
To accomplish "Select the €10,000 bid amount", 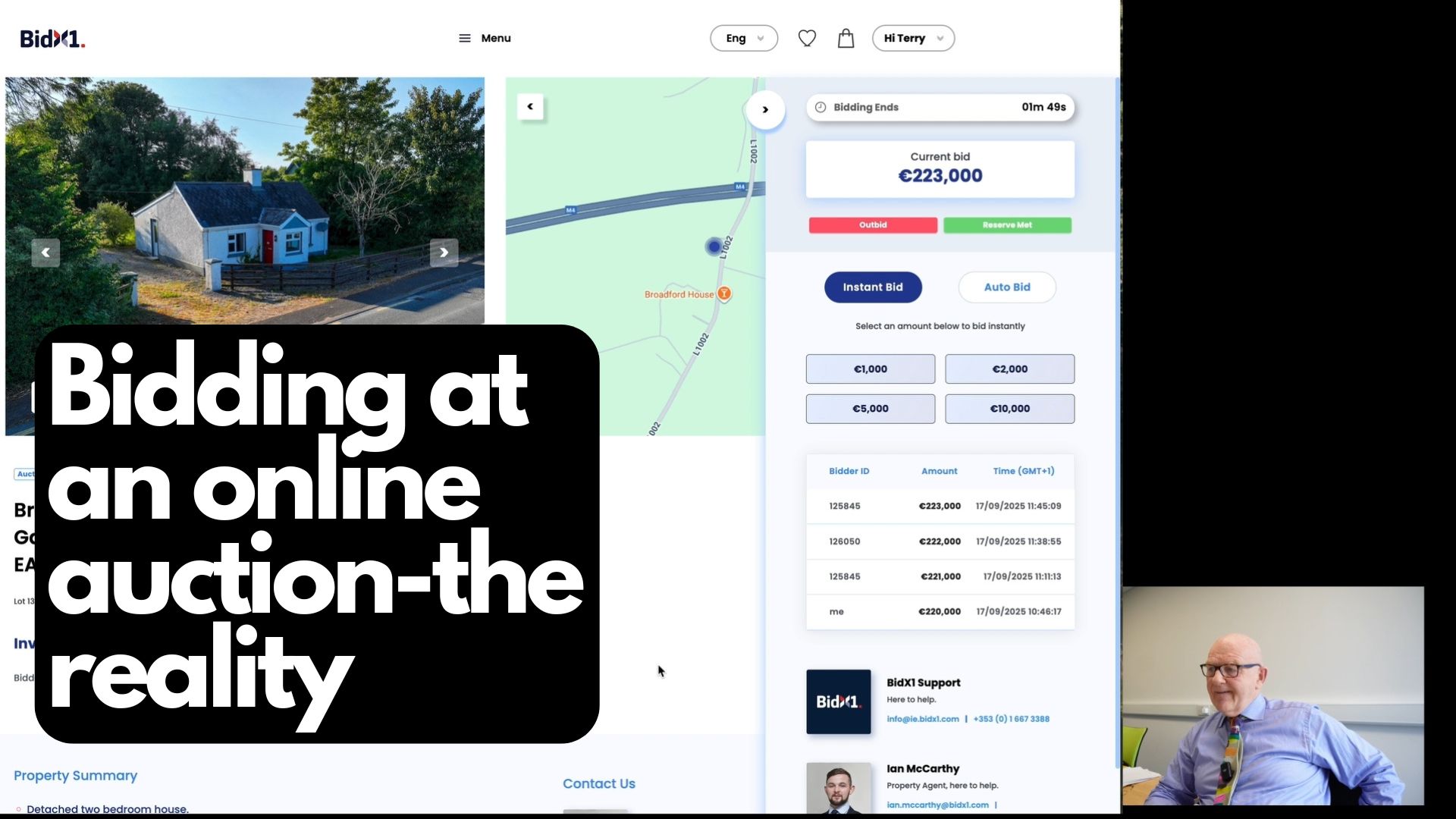I will (1010, 408).
